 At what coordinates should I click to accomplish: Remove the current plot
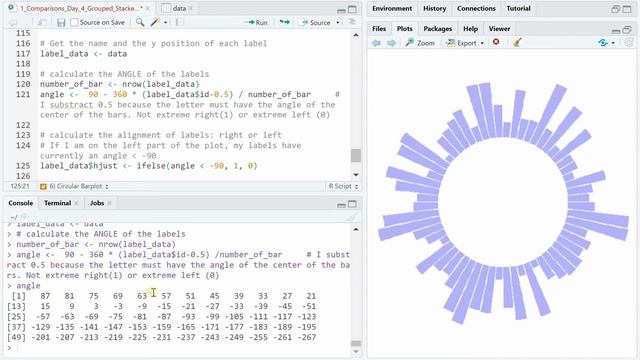click(496, 42)
